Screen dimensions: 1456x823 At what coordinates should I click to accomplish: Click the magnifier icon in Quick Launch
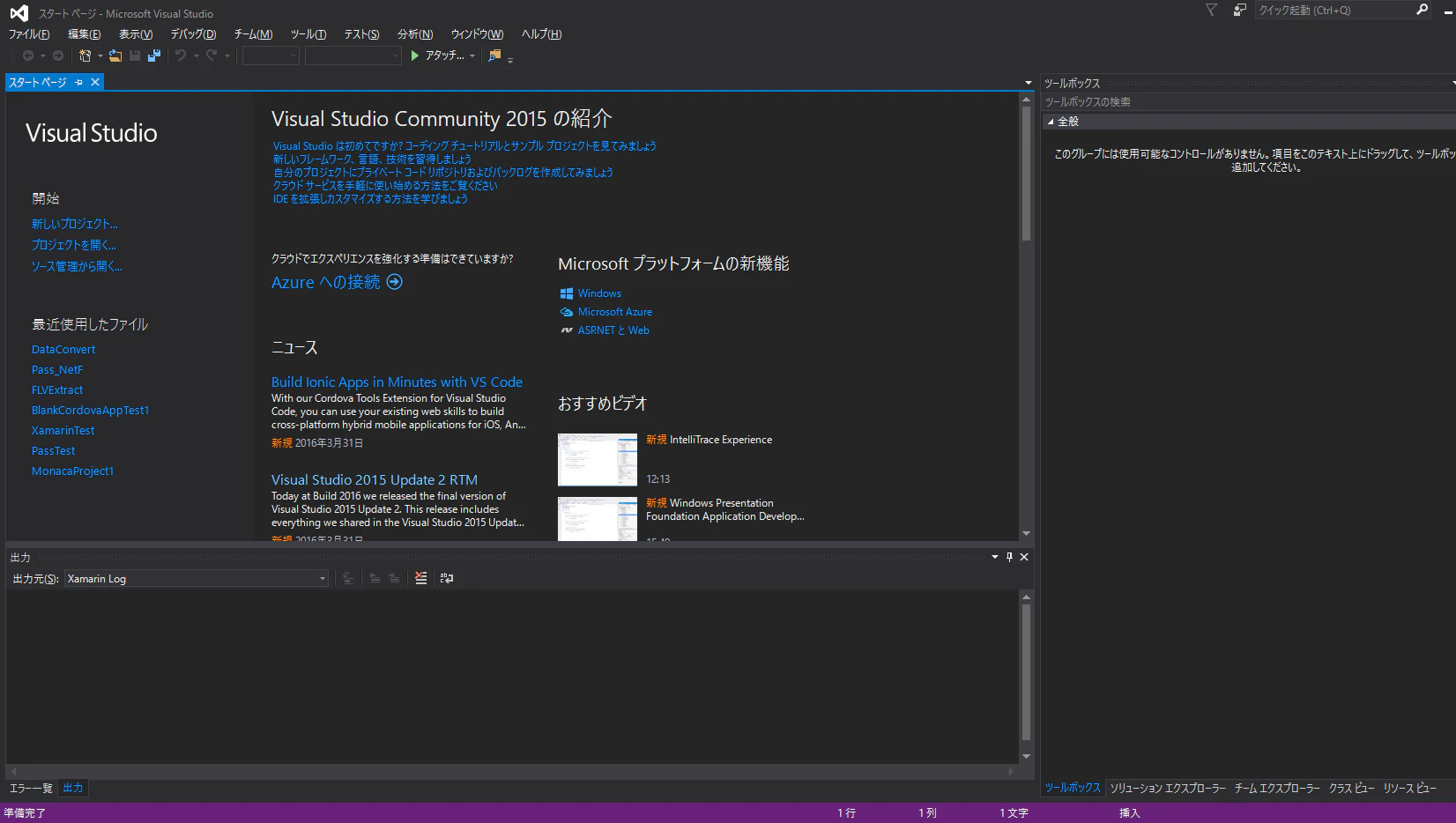coord(1422,10)
